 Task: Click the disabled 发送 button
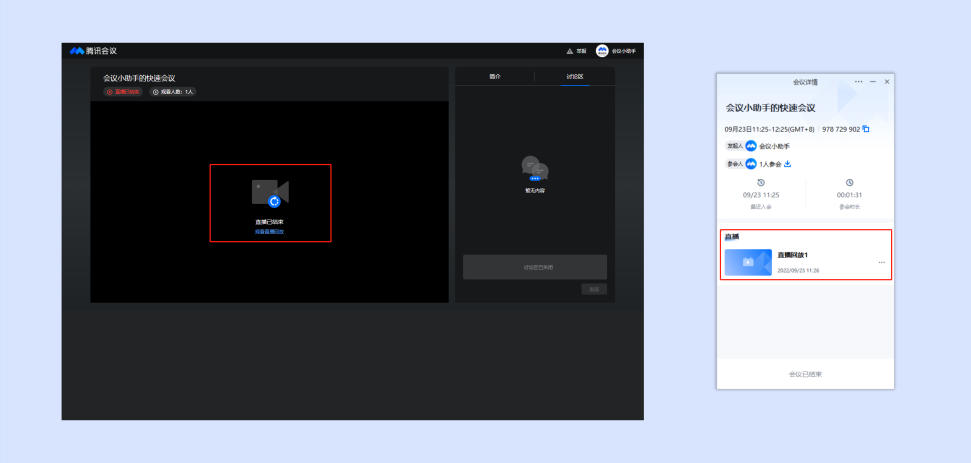tap(594, 289)
